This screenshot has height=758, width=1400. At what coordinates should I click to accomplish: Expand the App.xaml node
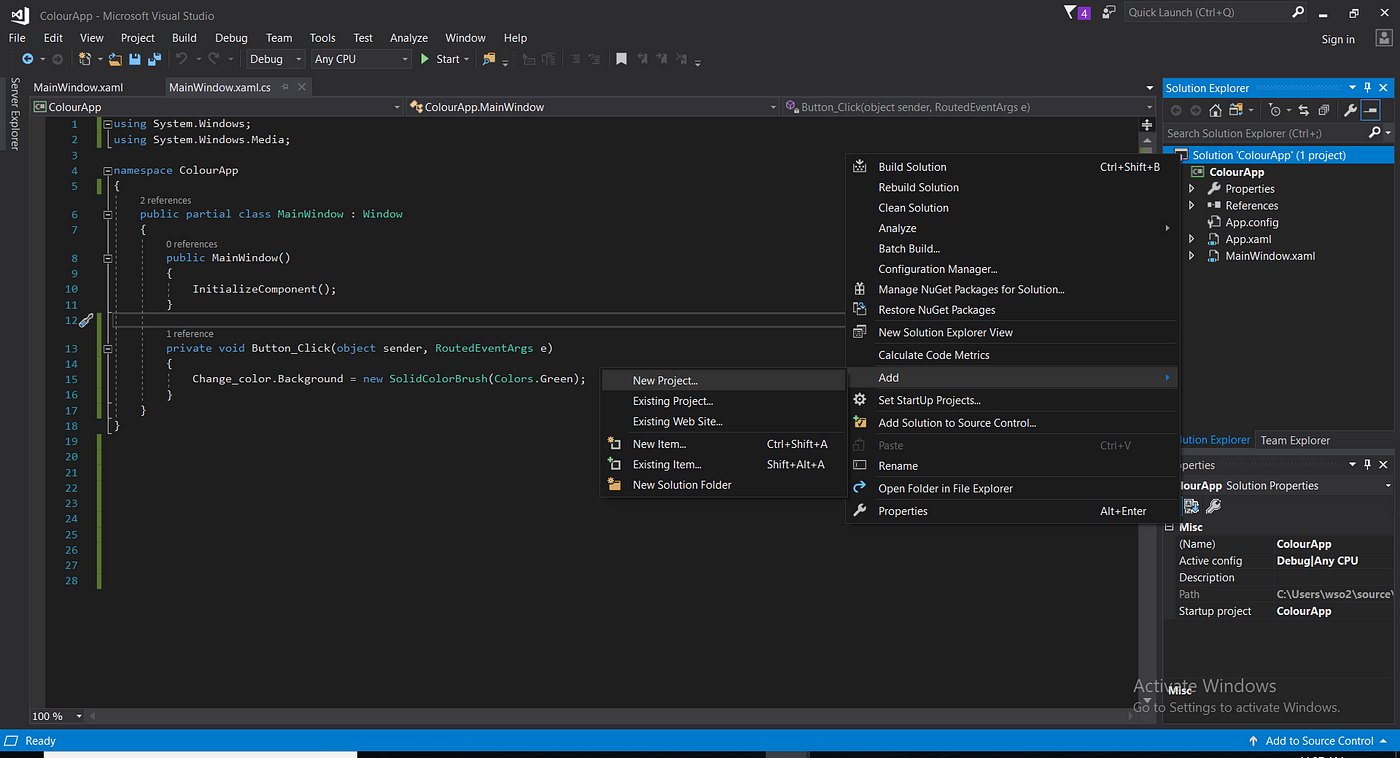pyautogui.click(x=1191, y=240)
